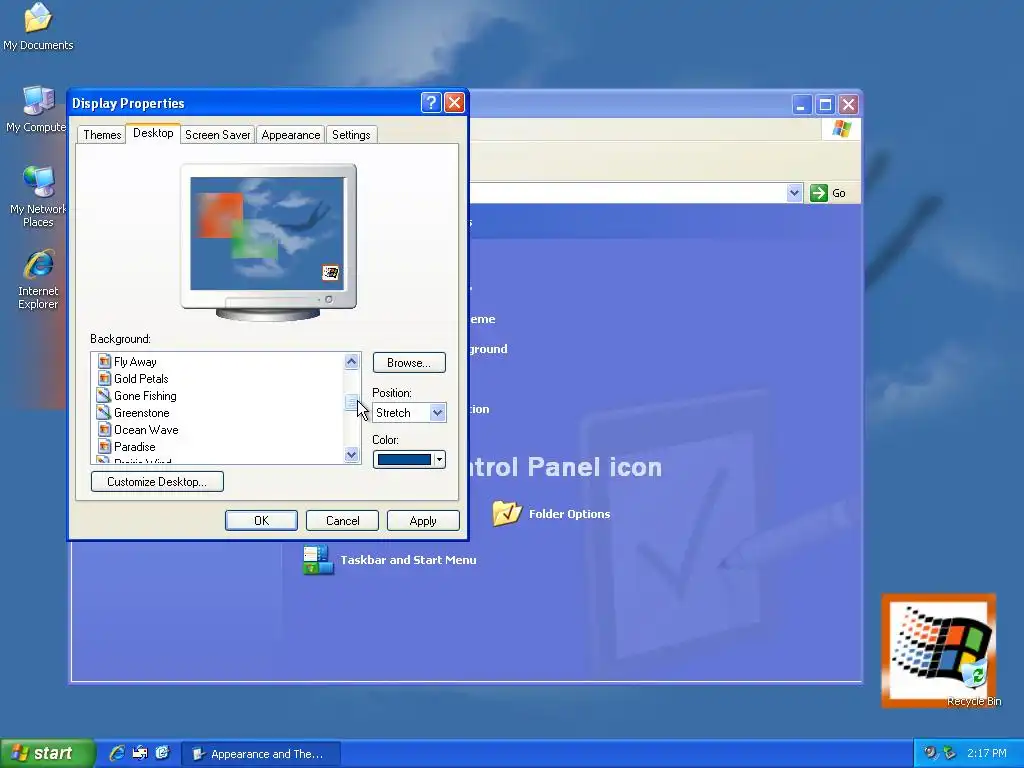The image size is (1024, 768).
Task: Maximize the Control Panel window
Action: coord(825,104)
